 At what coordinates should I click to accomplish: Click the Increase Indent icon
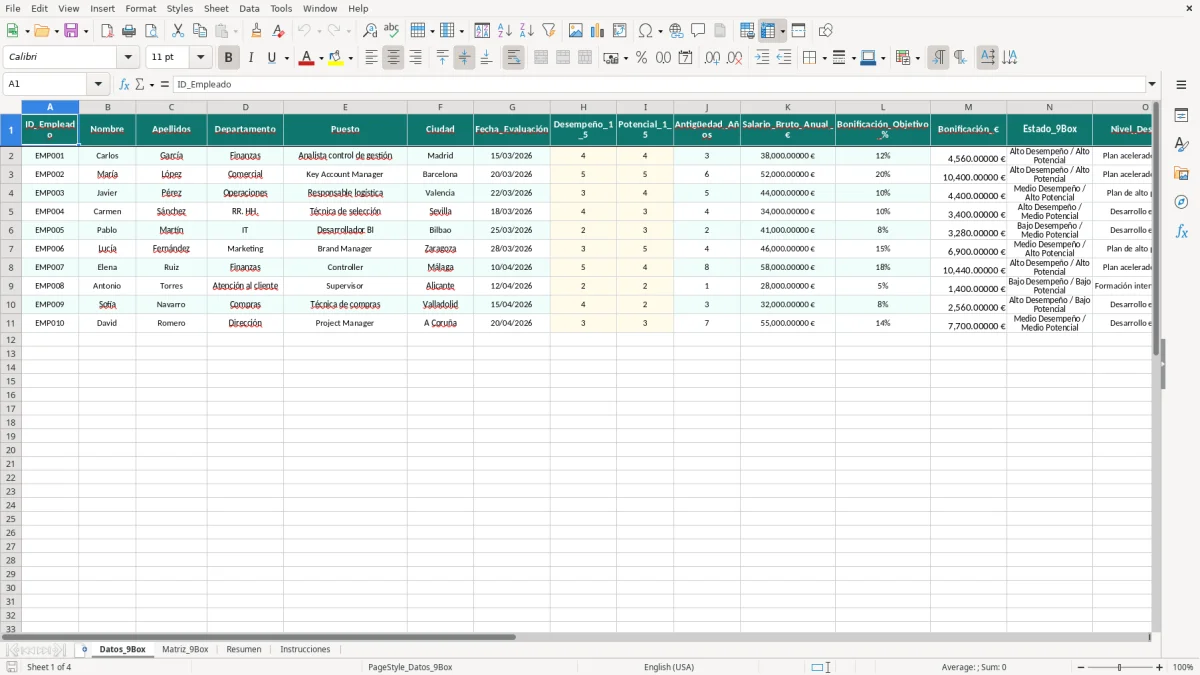tap(762, 58)
